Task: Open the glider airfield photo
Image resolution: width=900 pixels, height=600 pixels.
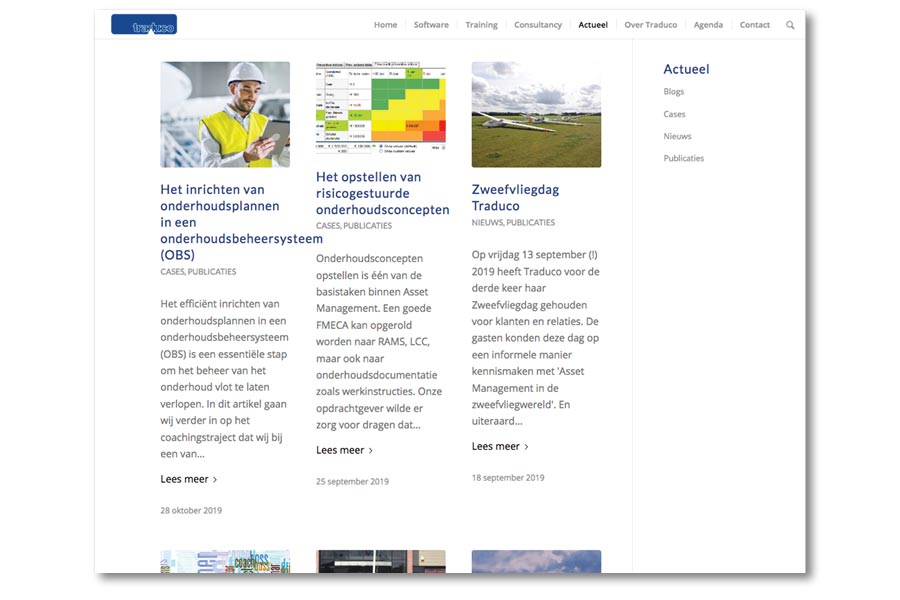Action: (536, 114)
